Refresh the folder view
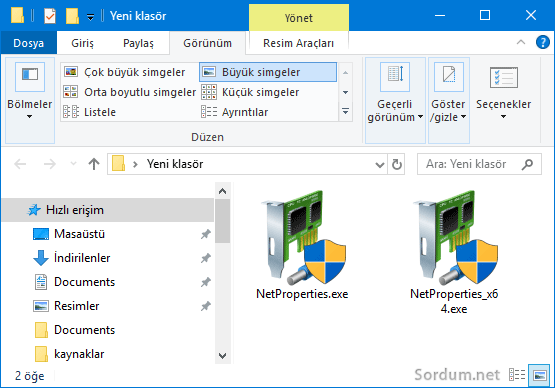555x388 pixels. [396, 164]
